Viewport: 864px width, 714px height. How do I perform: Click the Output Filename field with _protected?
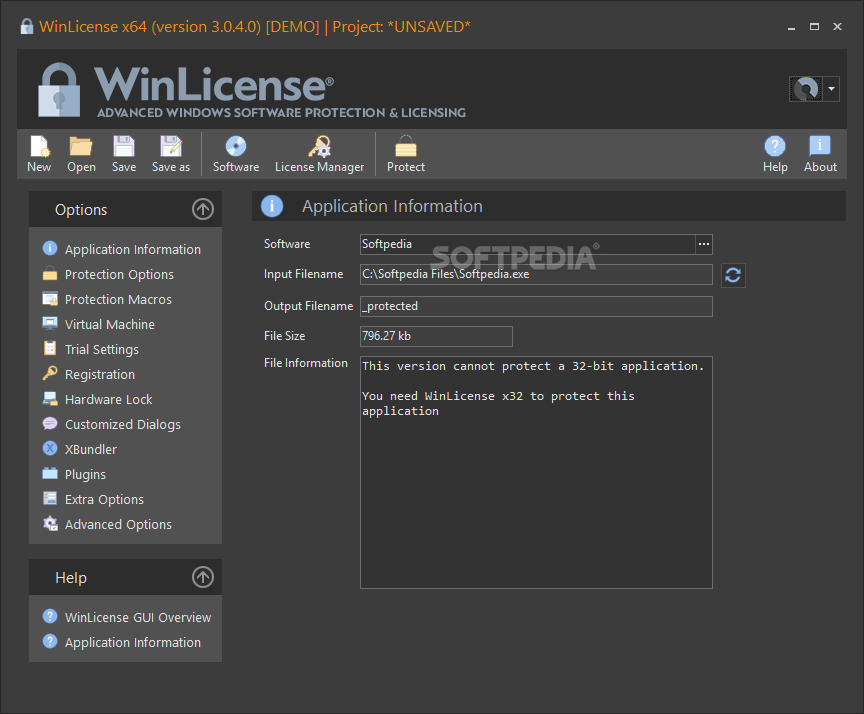coord(536,306)
